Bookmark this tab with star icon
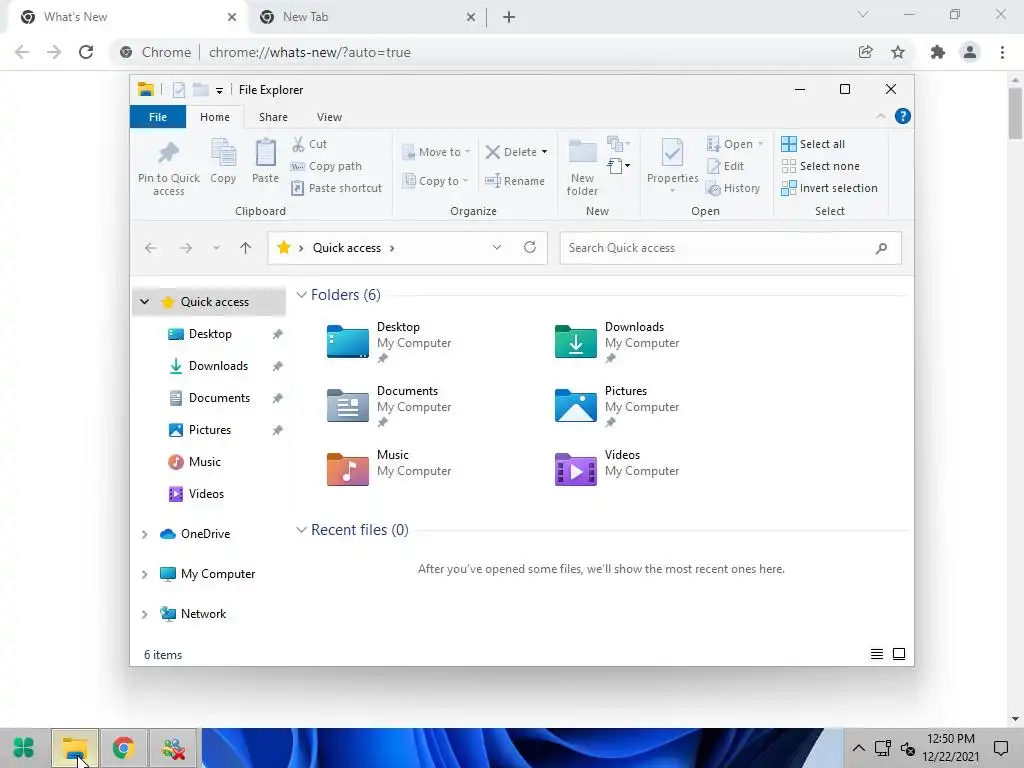 [898, 52]
